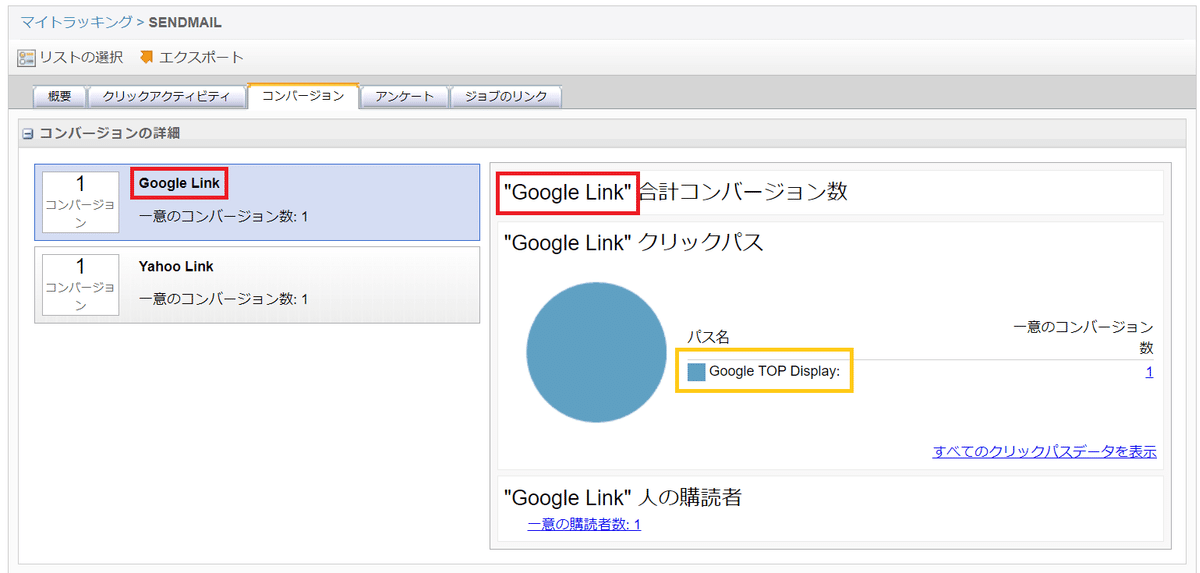1200x573 pixels.
Task: Open マイトラッキング breadcrumb link
Action: tap(76, 20)
